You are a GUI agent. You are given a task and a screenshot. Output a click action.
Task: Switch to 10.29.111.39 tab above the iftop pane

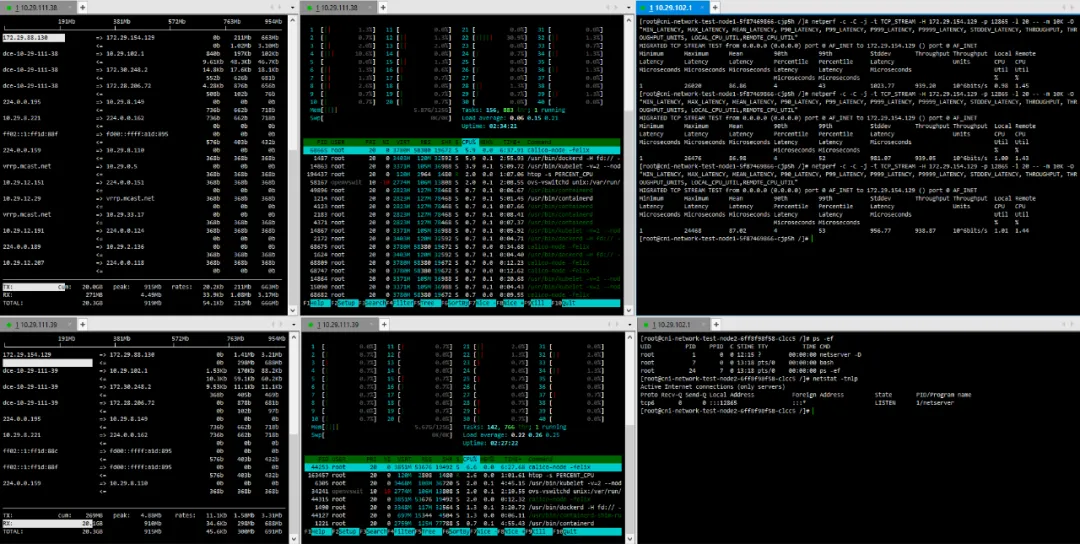pyautogui.click(x=39, y=324)
